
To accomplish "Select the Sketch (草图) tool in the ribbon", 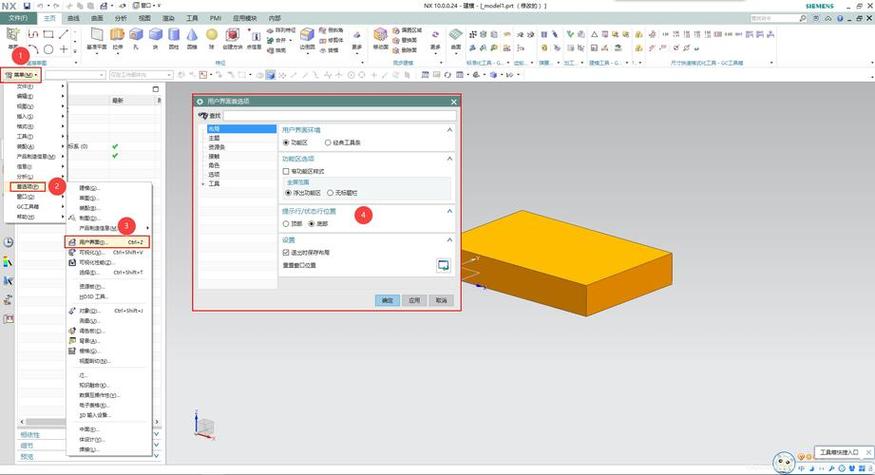I will 13,37.
